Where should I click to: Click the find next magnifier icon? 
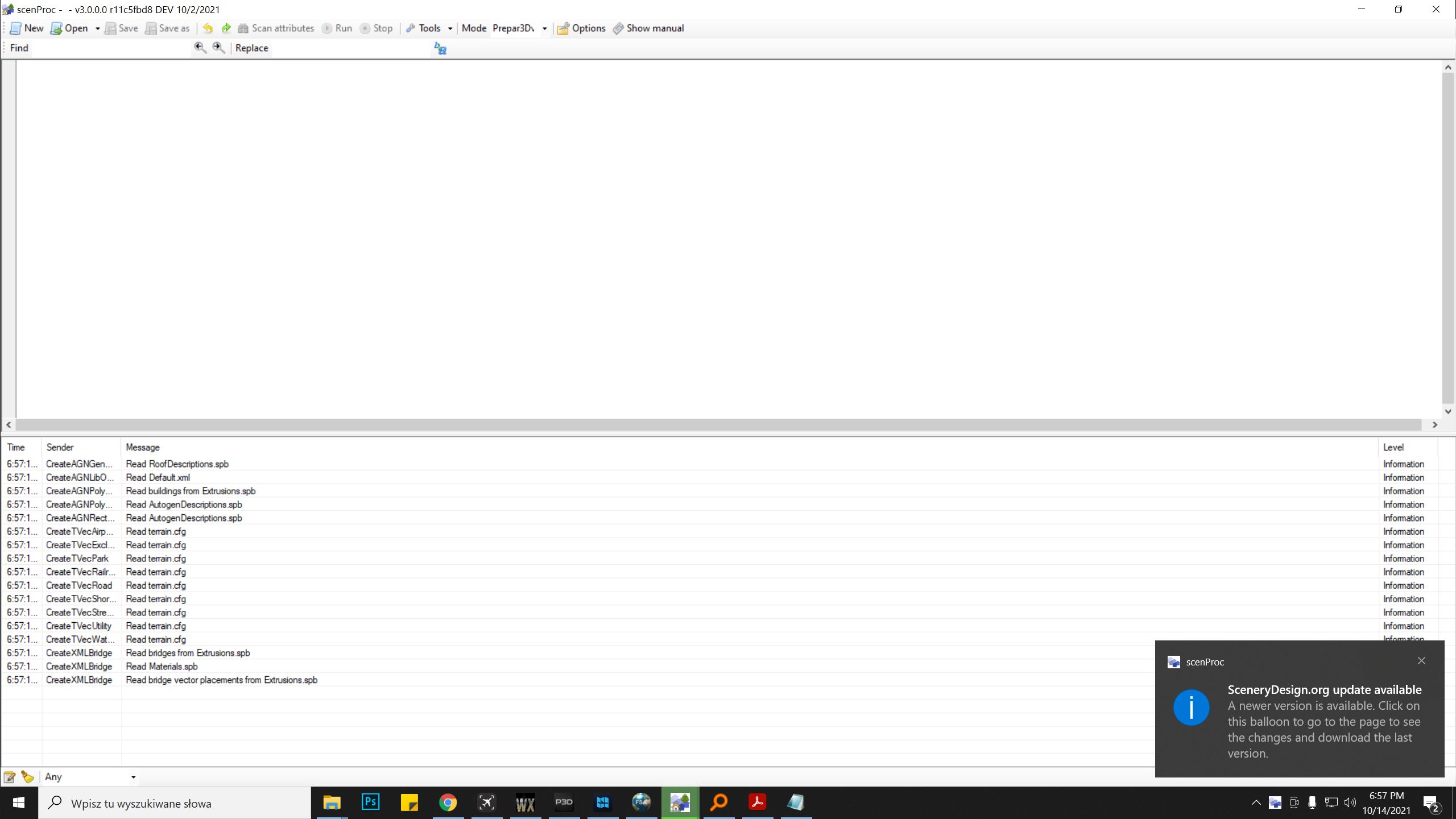tap(218, 48)
